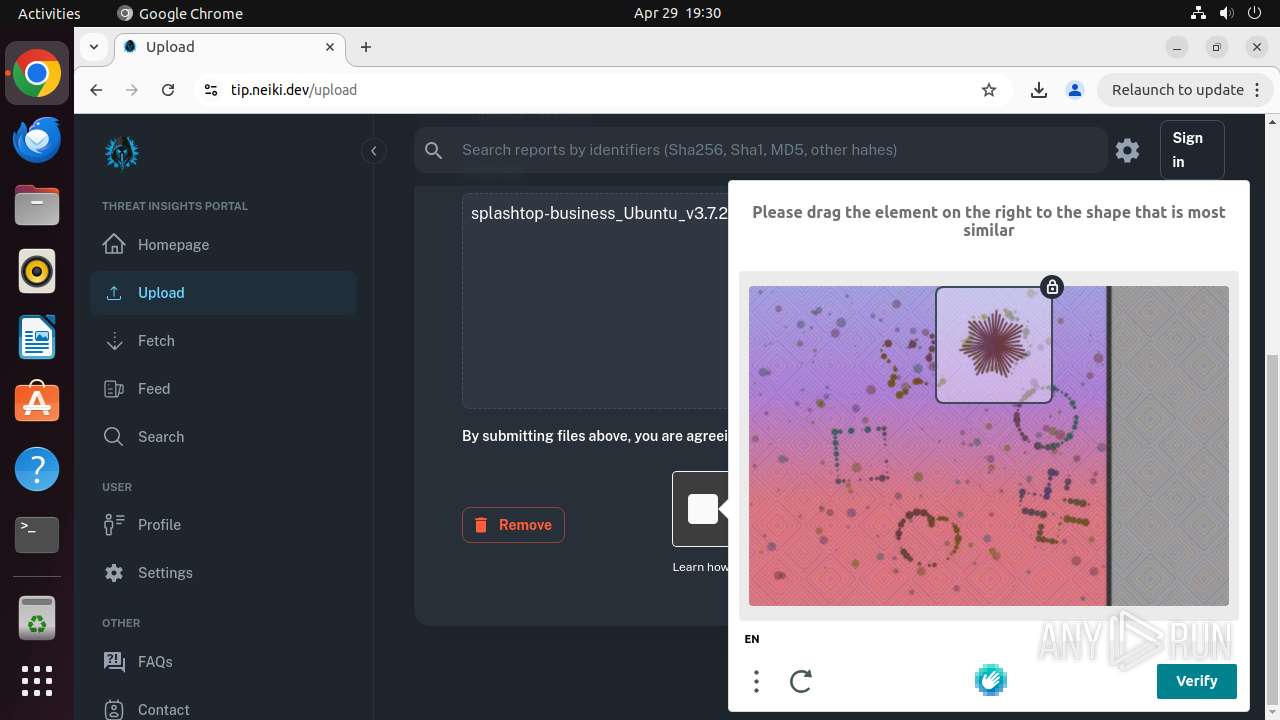
Task: Open Ubuntu Software store icon
Action: tap(37, 403)
